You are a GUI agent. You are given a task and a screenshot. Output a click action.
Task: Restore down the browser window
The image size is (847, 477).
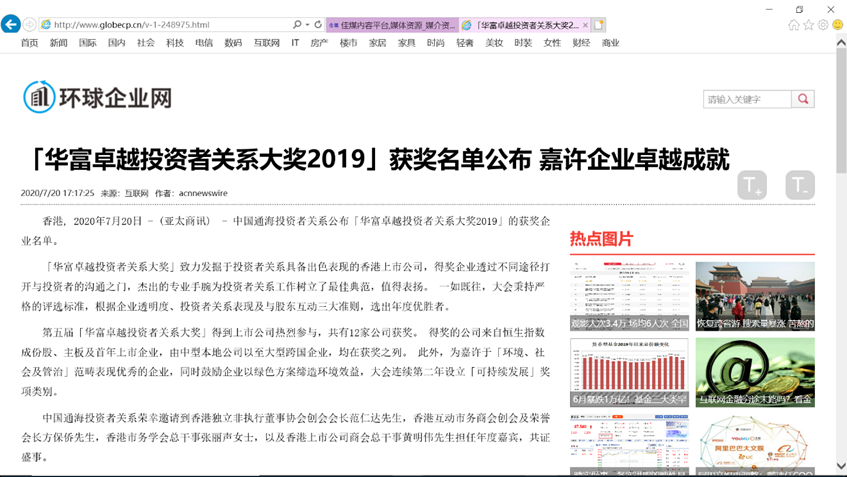pos(799,9)
